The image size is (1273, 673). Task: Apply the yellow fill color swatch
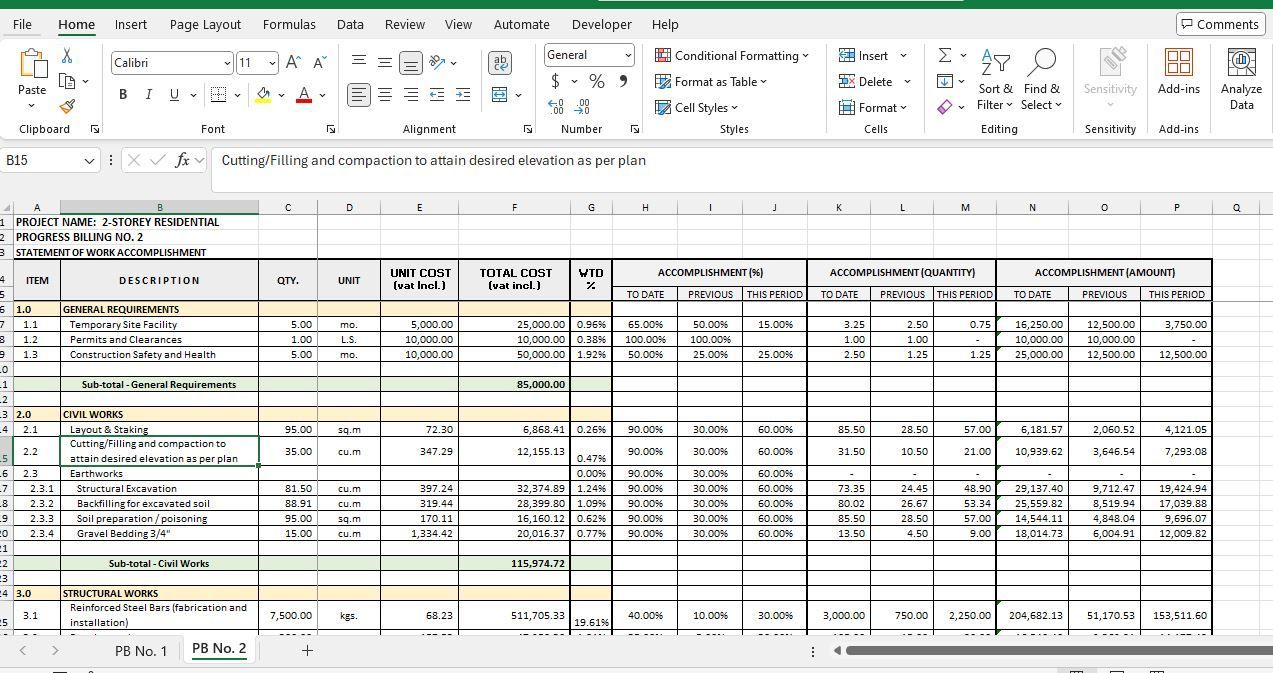point(263,95)
